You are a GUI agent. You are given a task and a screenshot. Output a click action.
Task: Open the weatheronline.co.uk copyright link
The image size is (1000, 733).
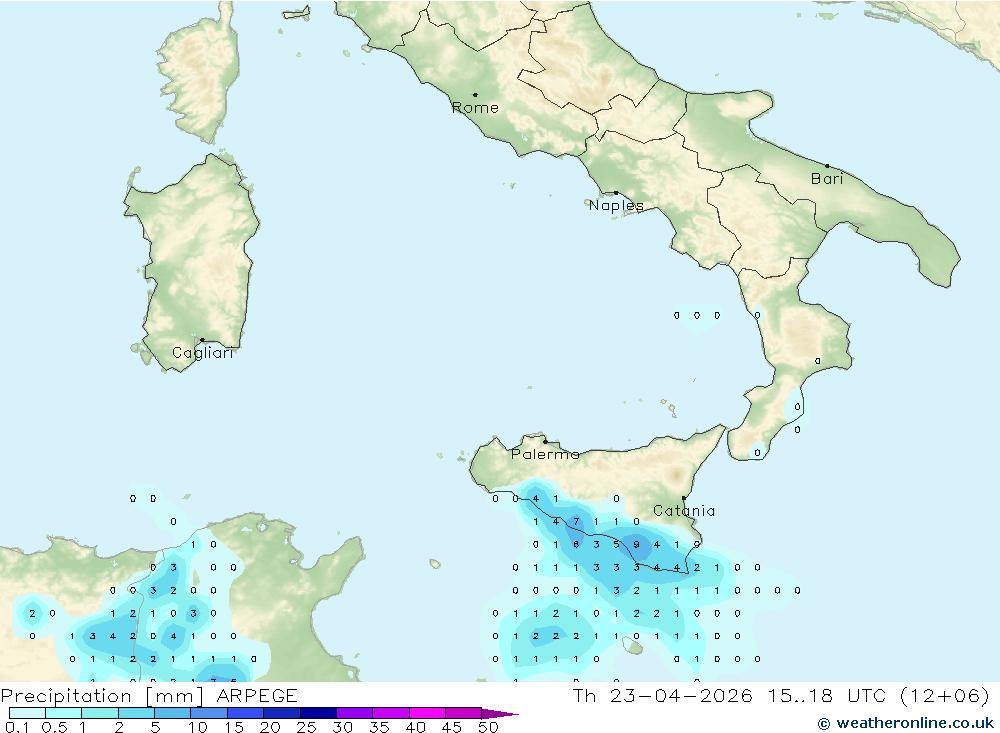[906, 723]
